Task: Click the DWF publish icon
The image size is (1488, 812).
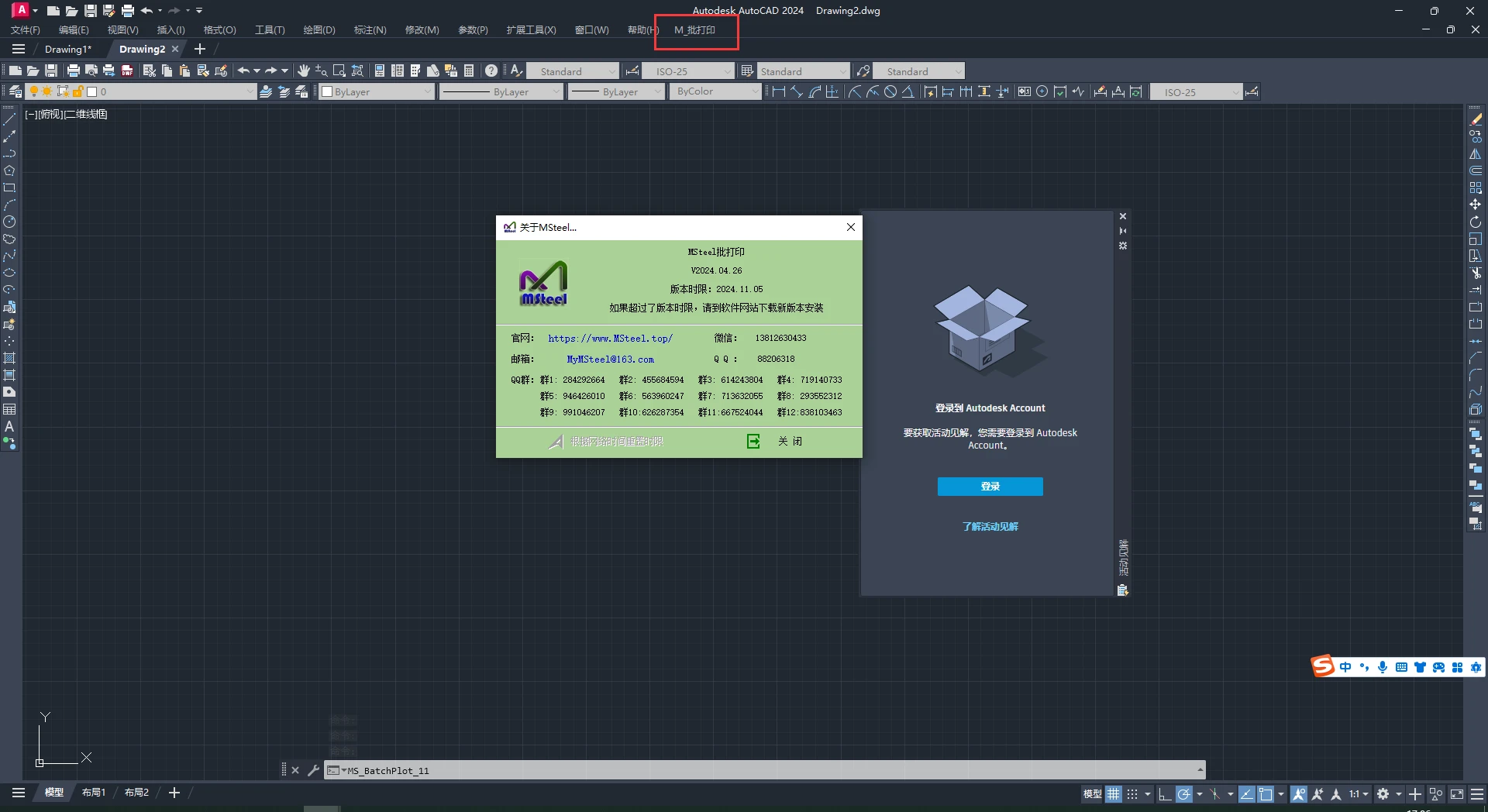Action: pyautogui.click(x=127, y=71)
